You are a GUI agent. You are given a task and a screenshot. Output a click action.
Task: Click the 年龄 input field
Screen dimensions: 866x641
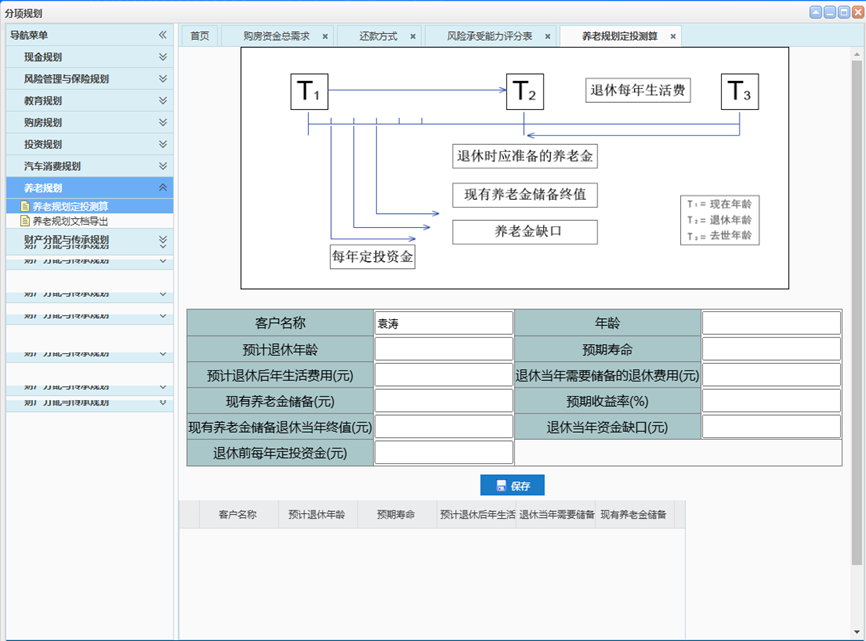coord(771,323)
